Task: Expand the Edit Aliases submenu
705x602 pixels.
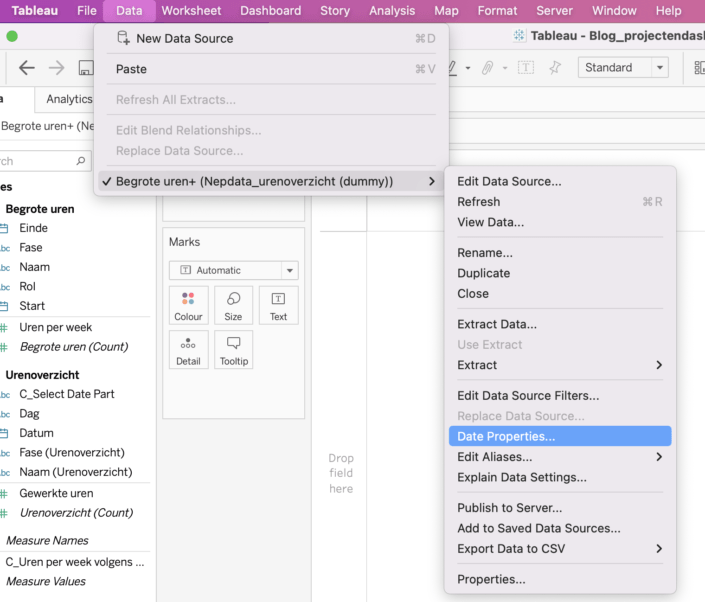Action: point(559,457)
